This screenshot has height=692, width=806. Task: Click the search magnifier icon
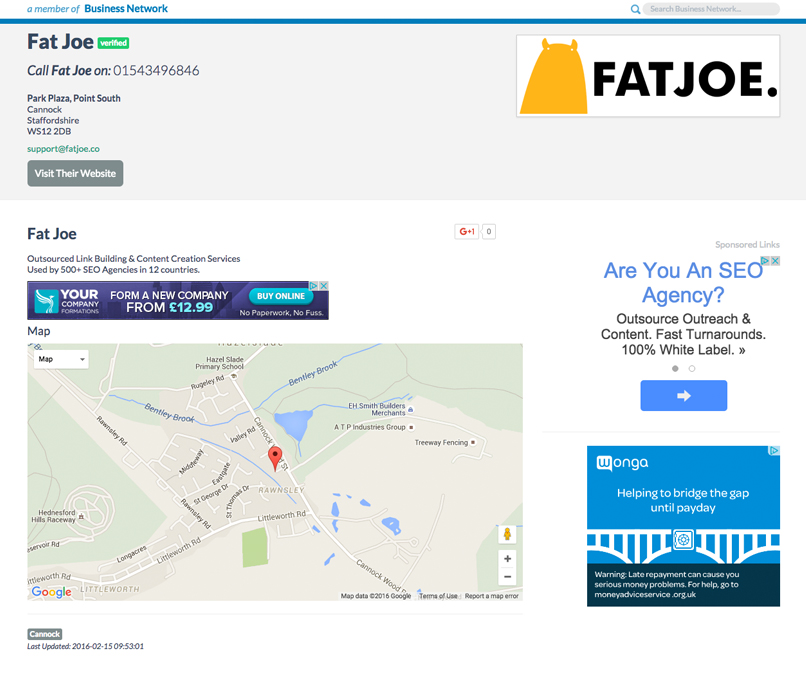(x=635, y=9)
